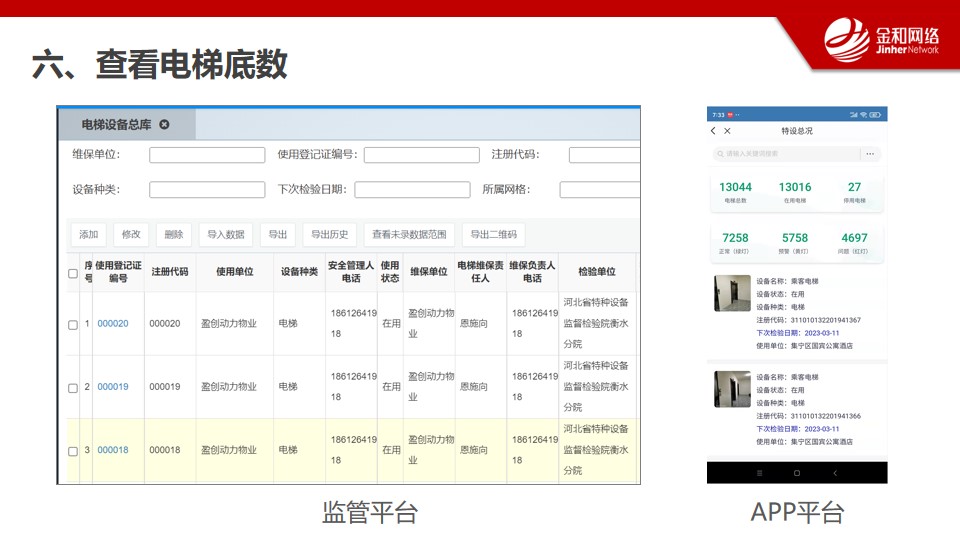Click the app keyword search field
Image resolution: width=960 pixels, height=540 pixels.
tap(786, 154)
